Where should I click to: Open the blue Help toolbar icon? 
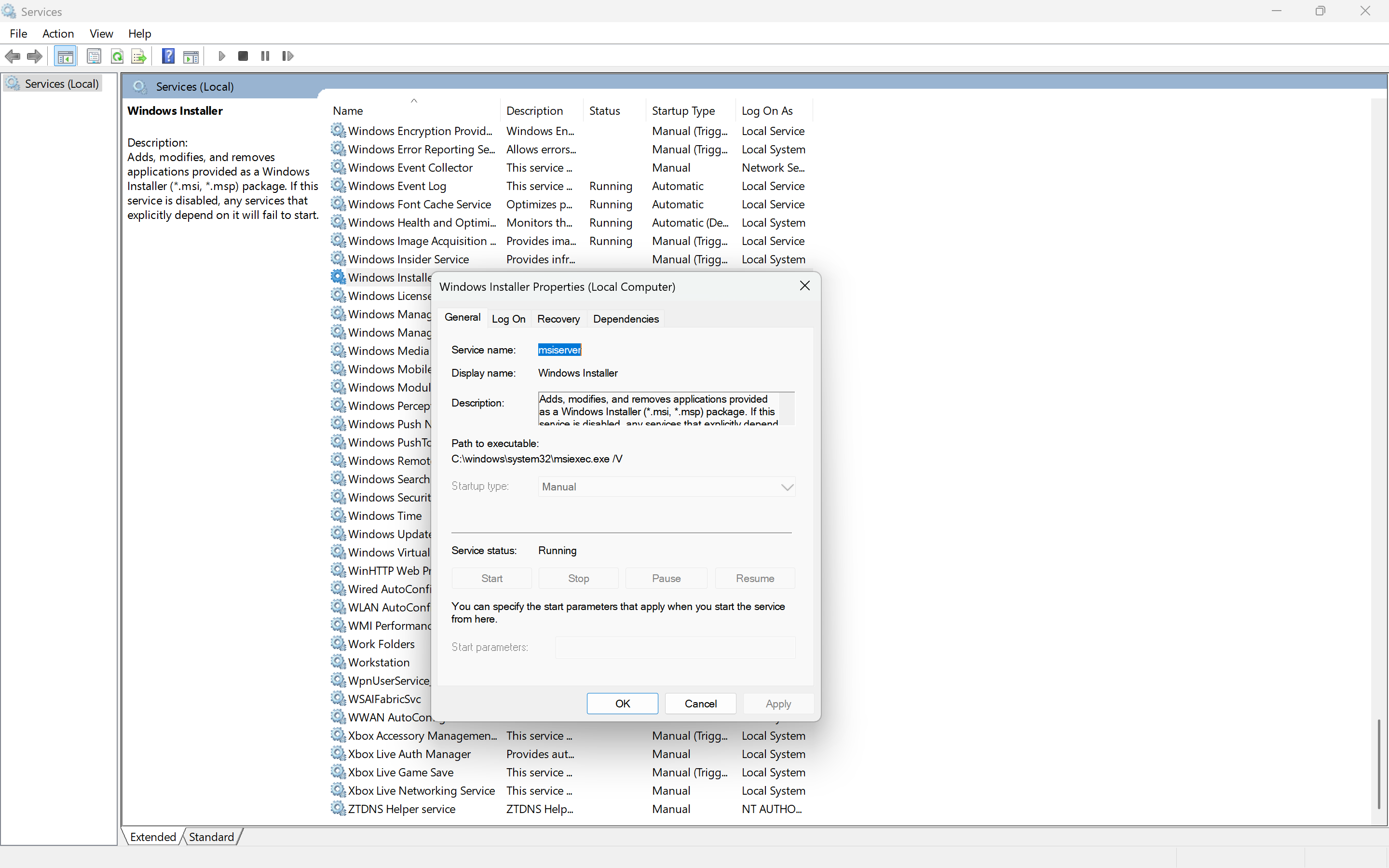tap(168, 56)
